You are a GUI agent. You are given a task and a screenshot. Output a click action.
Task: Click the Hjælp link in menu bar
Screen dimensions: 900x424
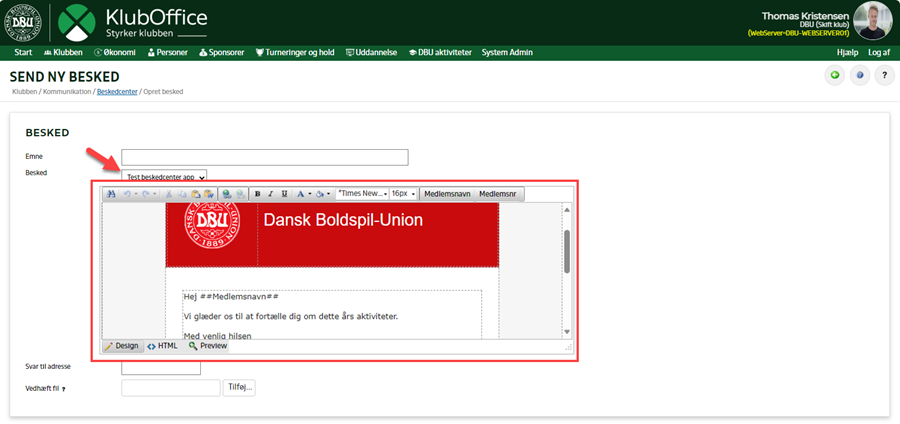(x=848, y=52)
